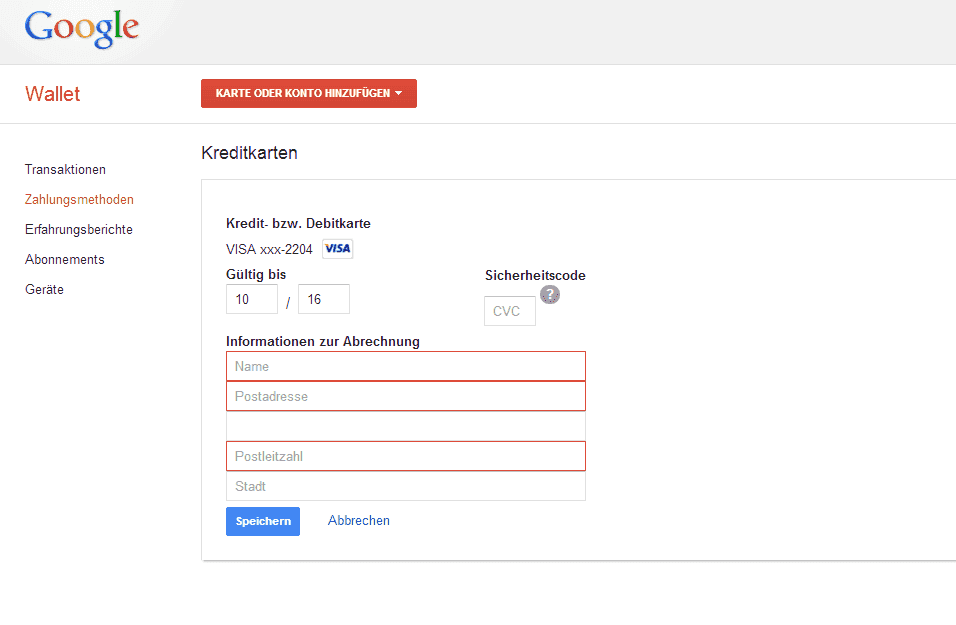Open Abonnements in the sidebar
The height and width of the screenshot is (625, 956).
65,259
